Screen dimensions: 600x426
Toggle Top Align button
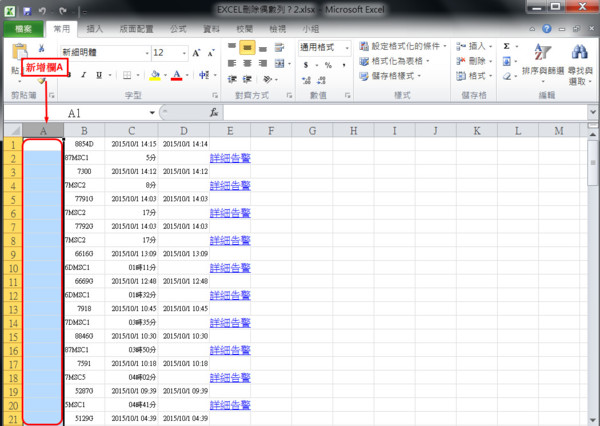coord(232,47)
